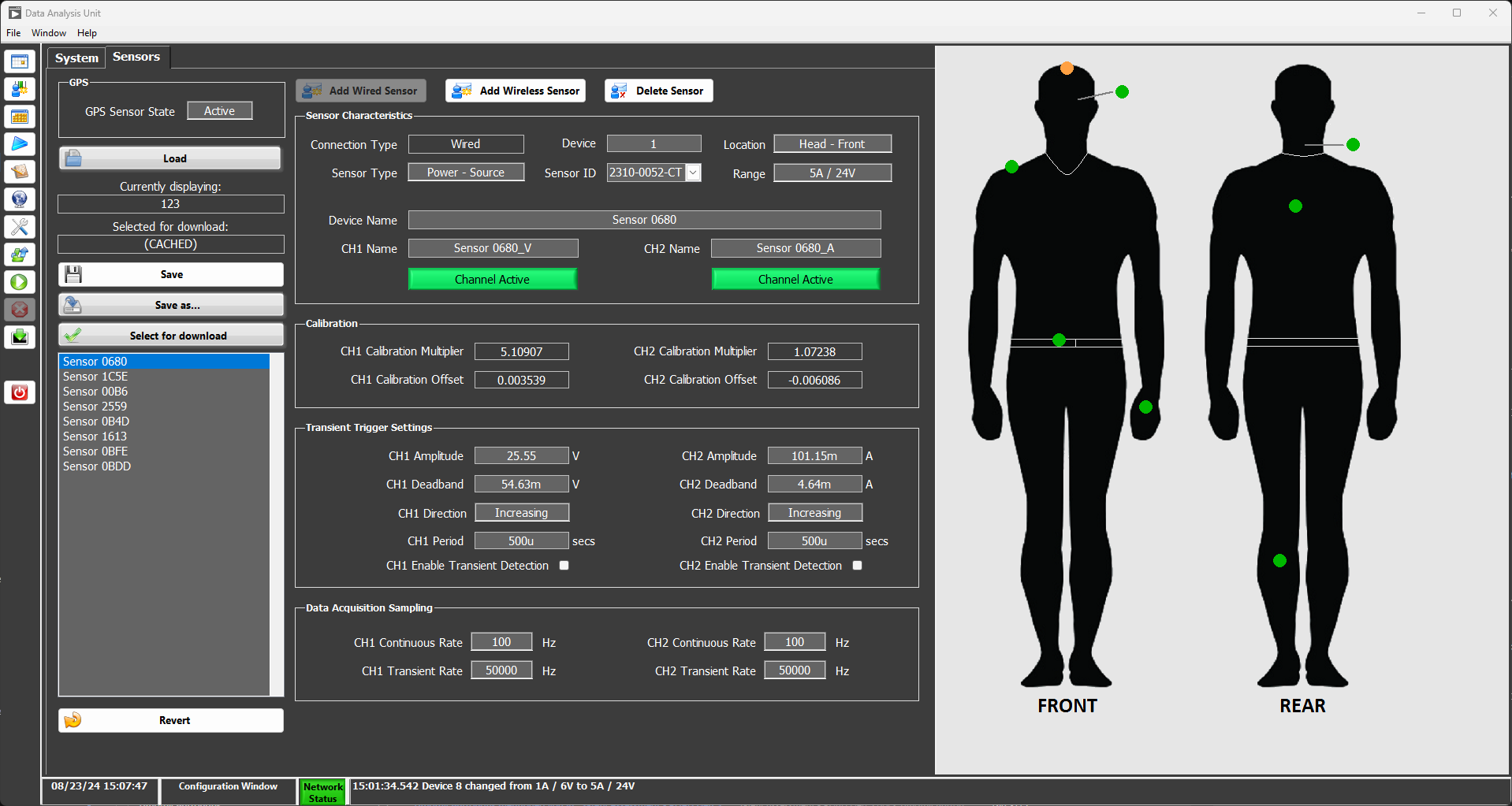The image size is (1512, 806).
Task: Open the Sensor Type Power - Source selector
Action: [x=466, y=173]
